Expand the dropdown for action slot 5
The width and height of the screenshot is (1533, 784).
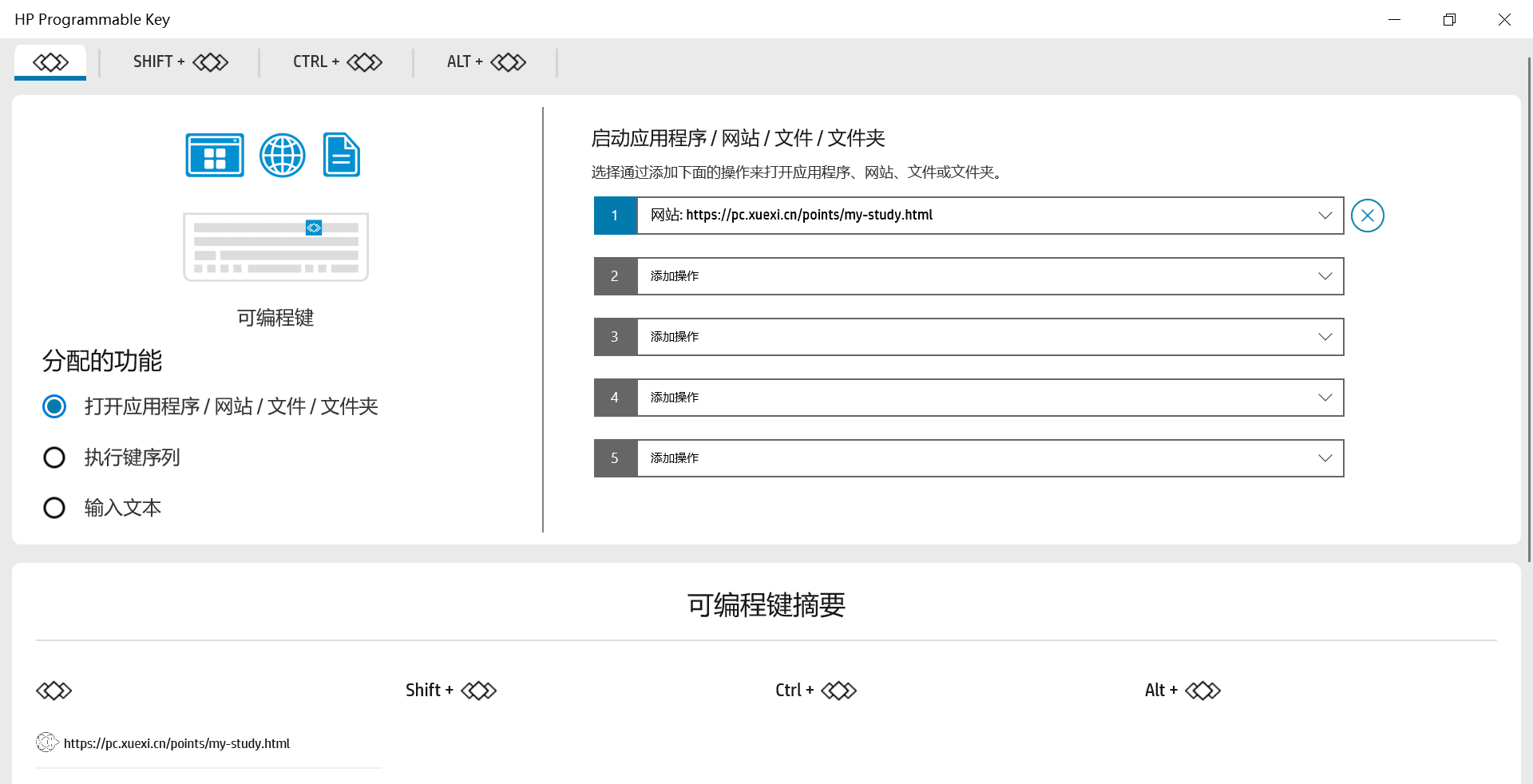[1325, 457]
